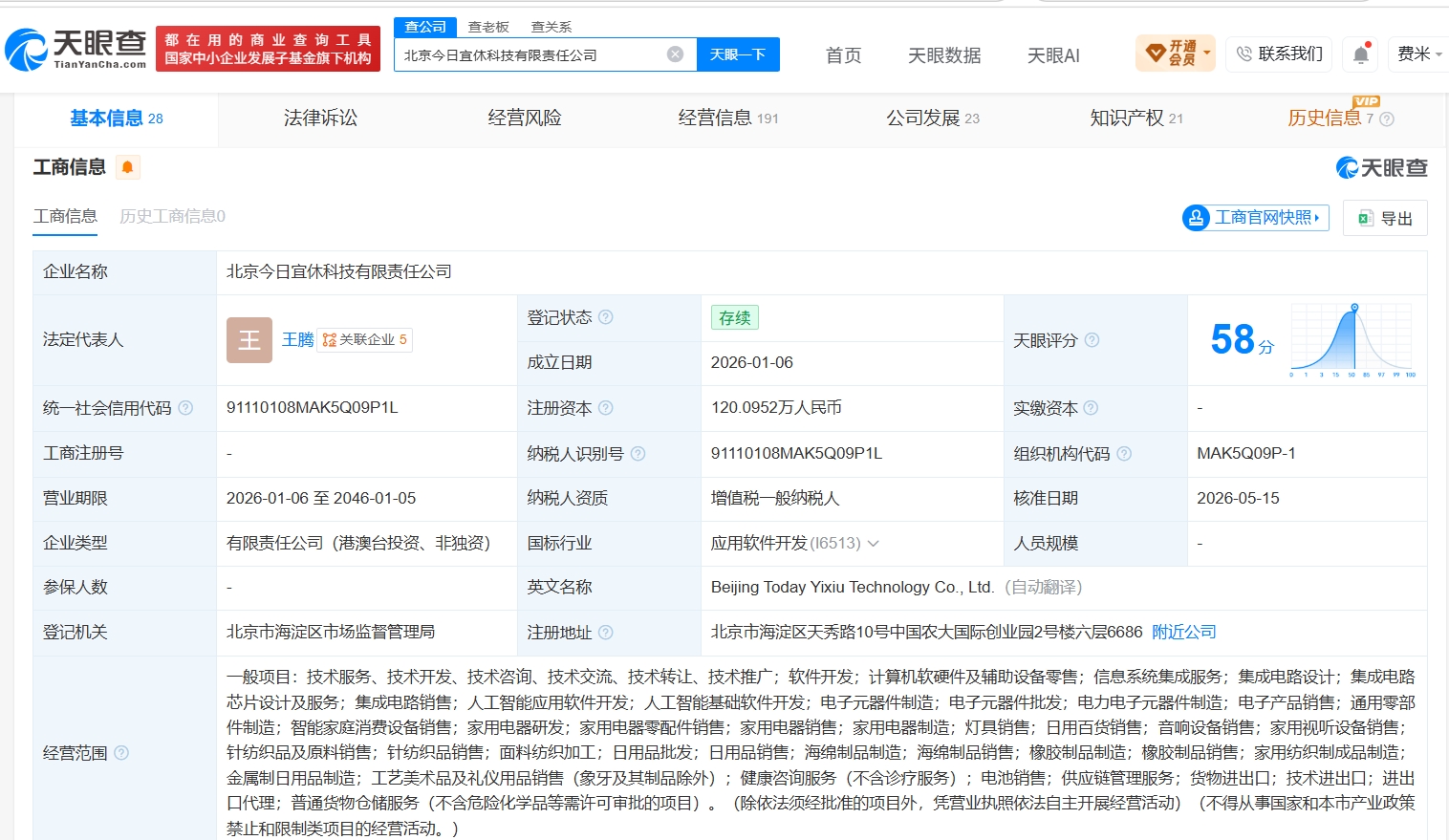Switch to 历史工商信息0 sub-tab
This screenshot has width=1449, height=840.
pos(172,216)
